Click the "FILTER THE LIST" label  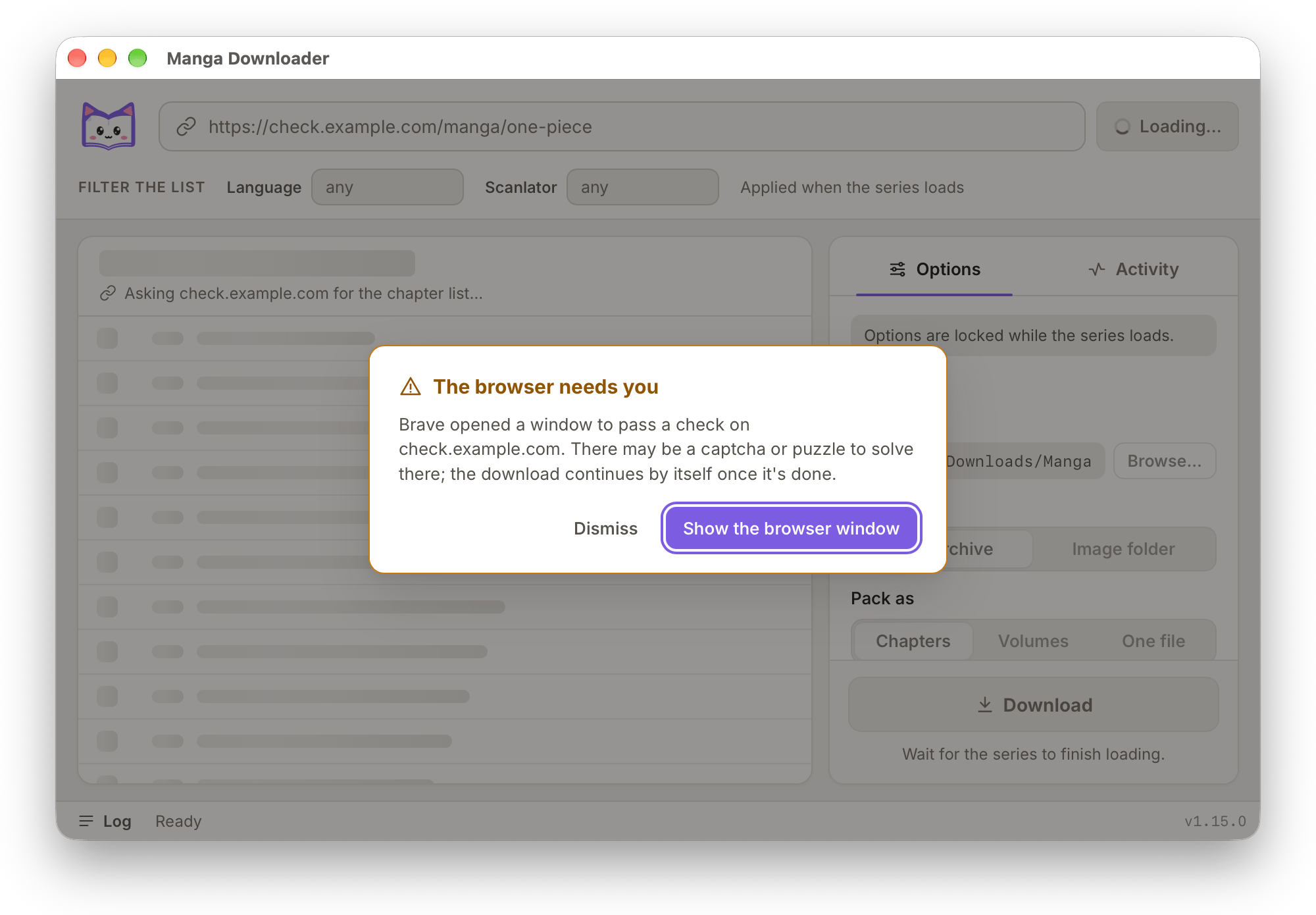point(141,187)
